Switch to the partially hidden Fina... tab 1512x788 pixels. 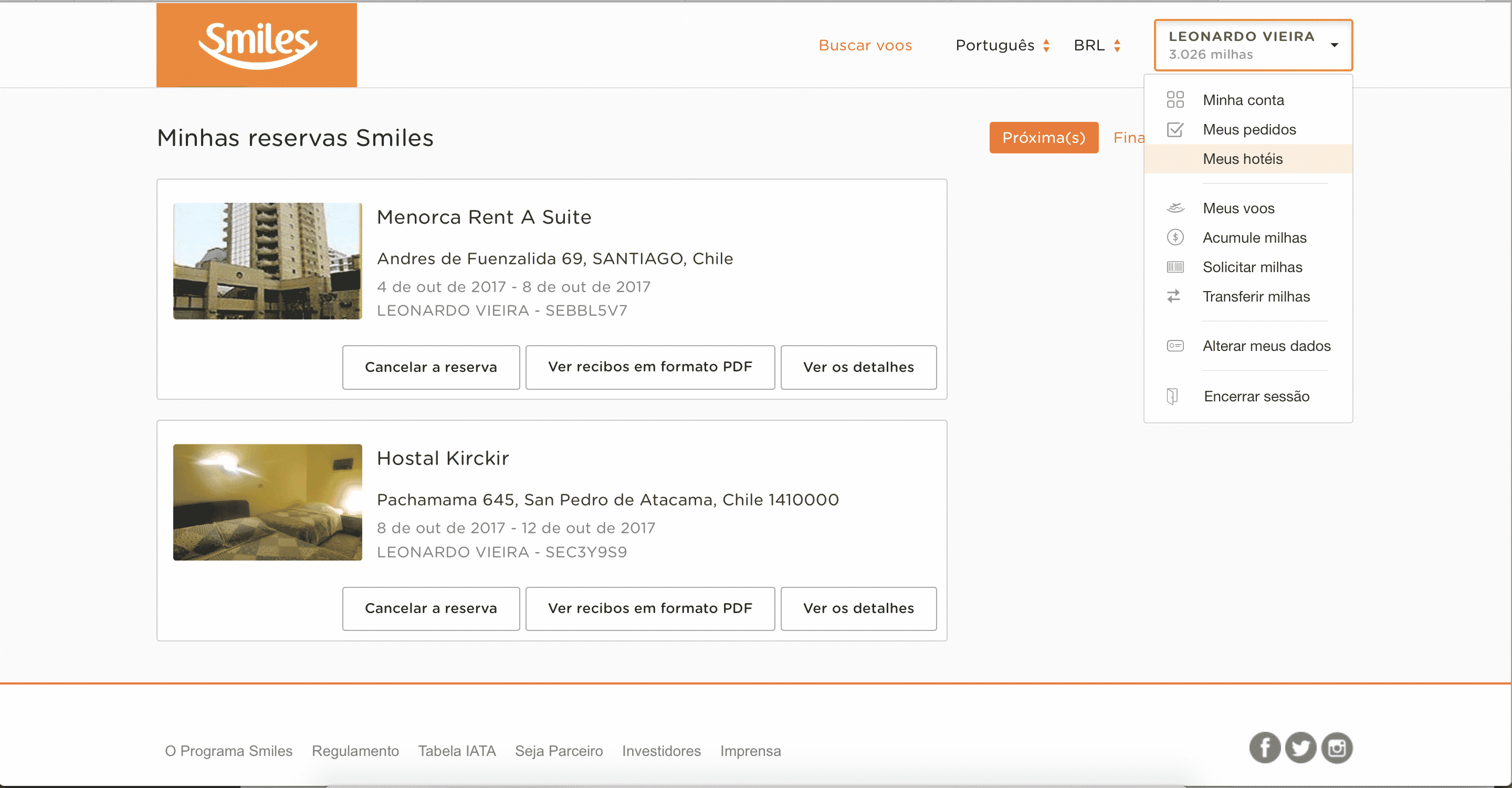point(1129,138)
